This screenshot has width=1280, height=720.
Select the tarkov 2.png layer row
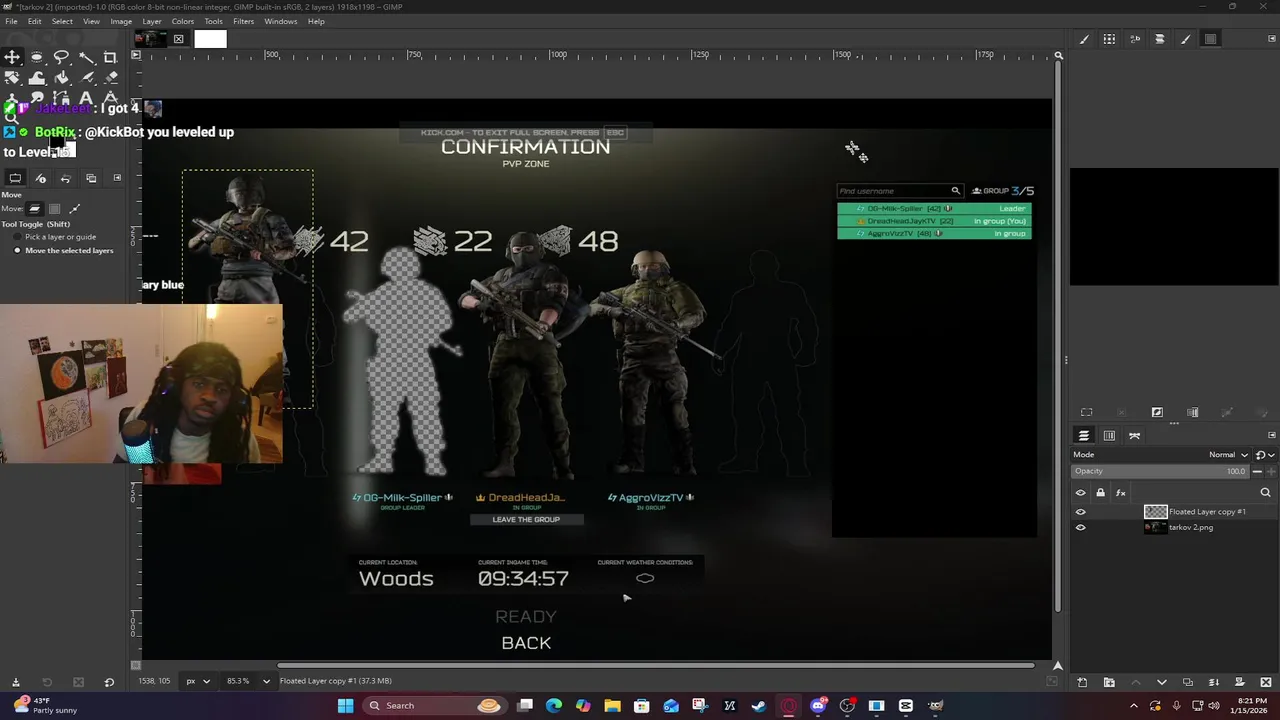click(x=1172, y=527)
